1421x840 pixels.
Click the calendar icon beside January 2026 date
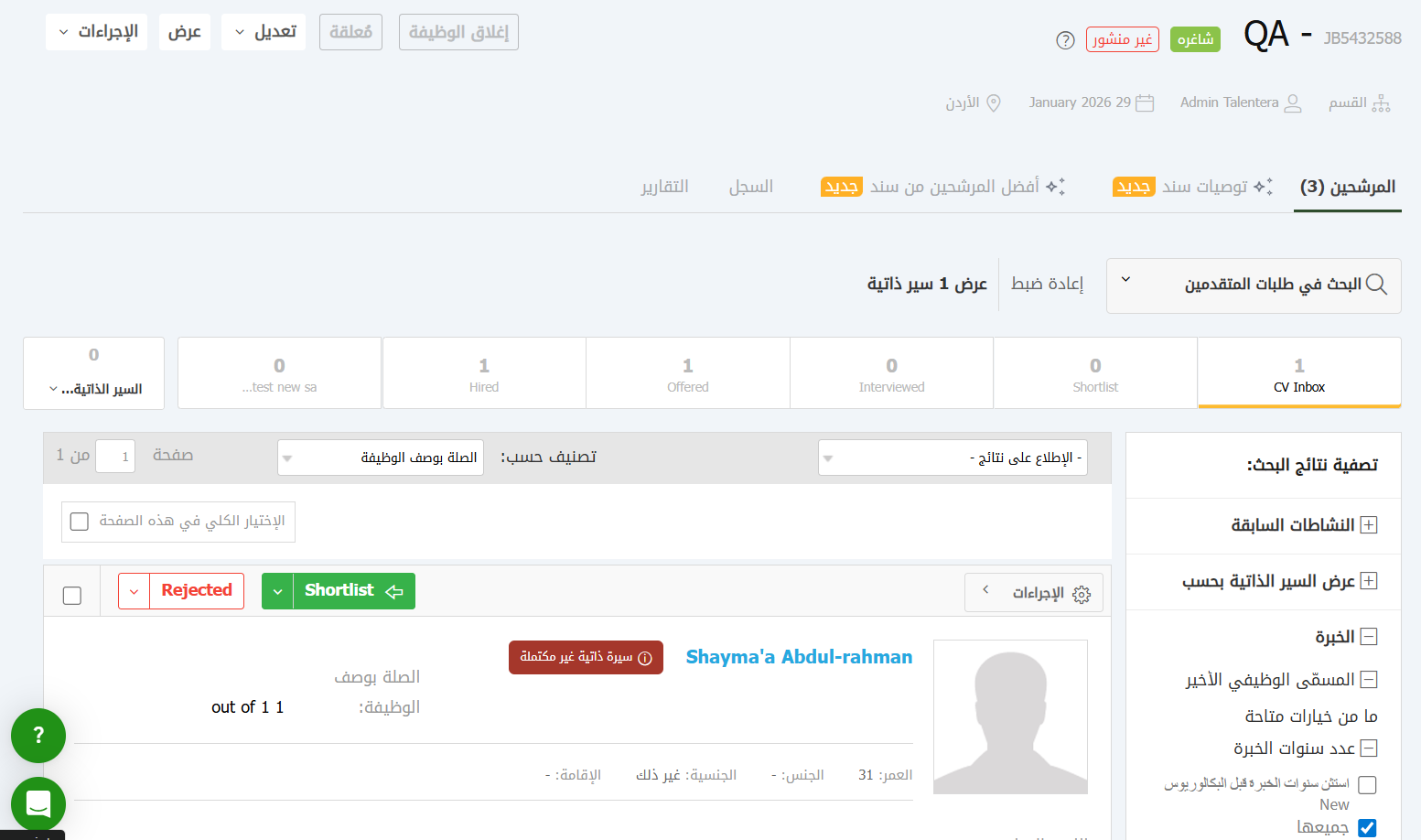1145,102
